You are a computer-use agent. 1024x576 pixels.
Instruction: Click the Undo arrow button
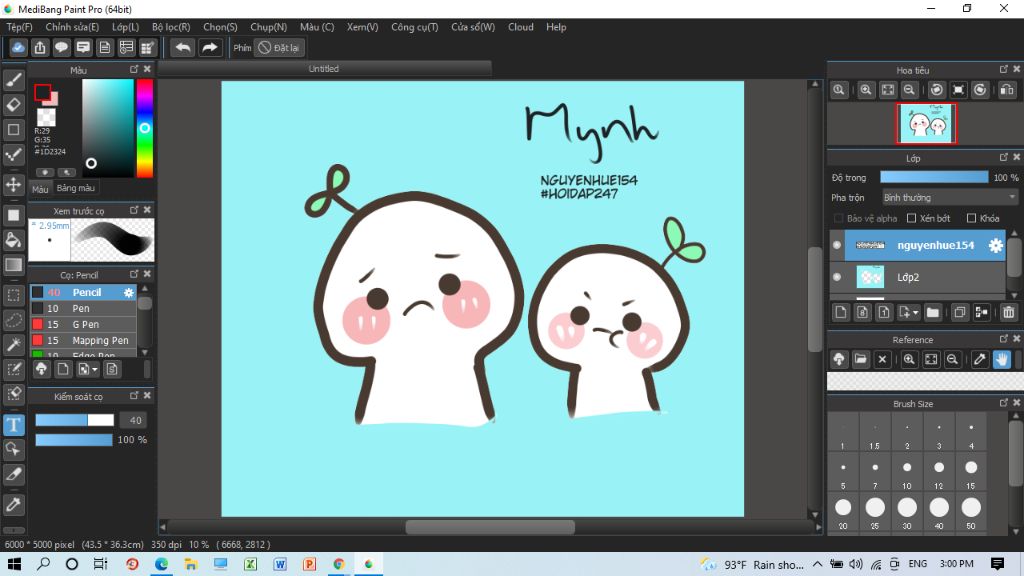point(183,48)
